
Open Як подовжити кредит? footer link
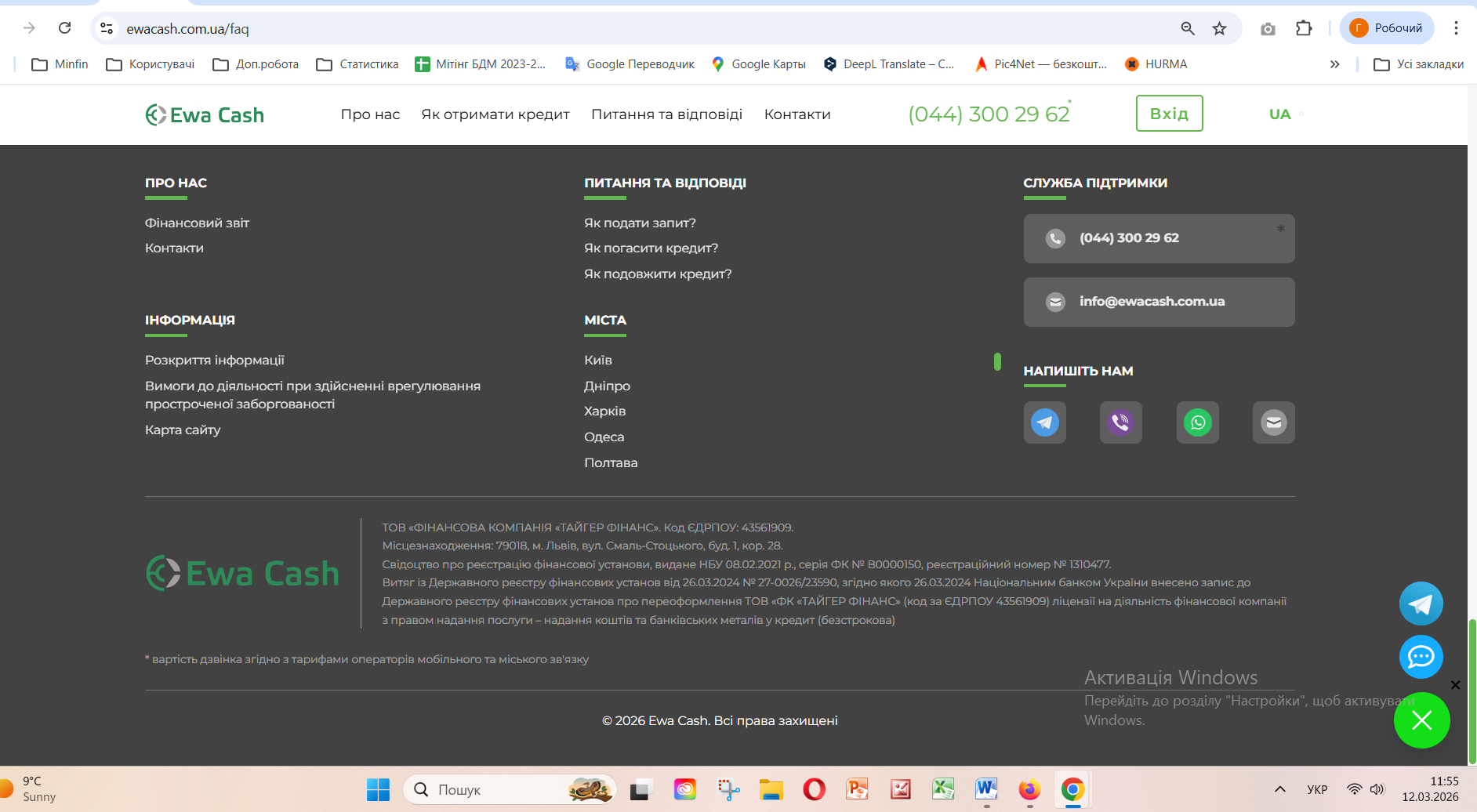click(658, 274)
